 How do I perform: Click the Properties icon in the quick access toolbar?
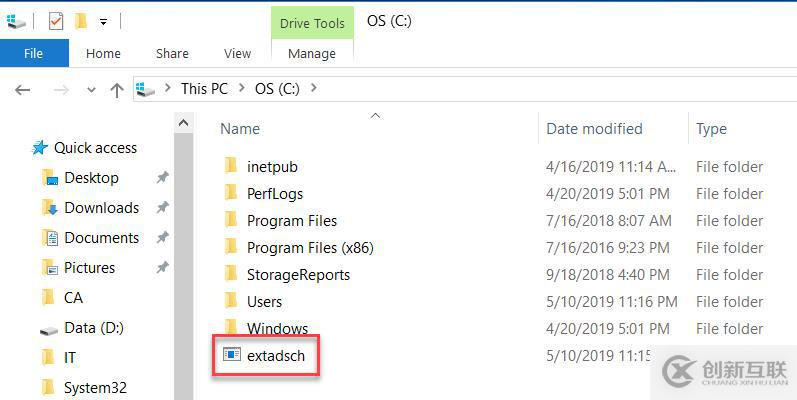56,21
